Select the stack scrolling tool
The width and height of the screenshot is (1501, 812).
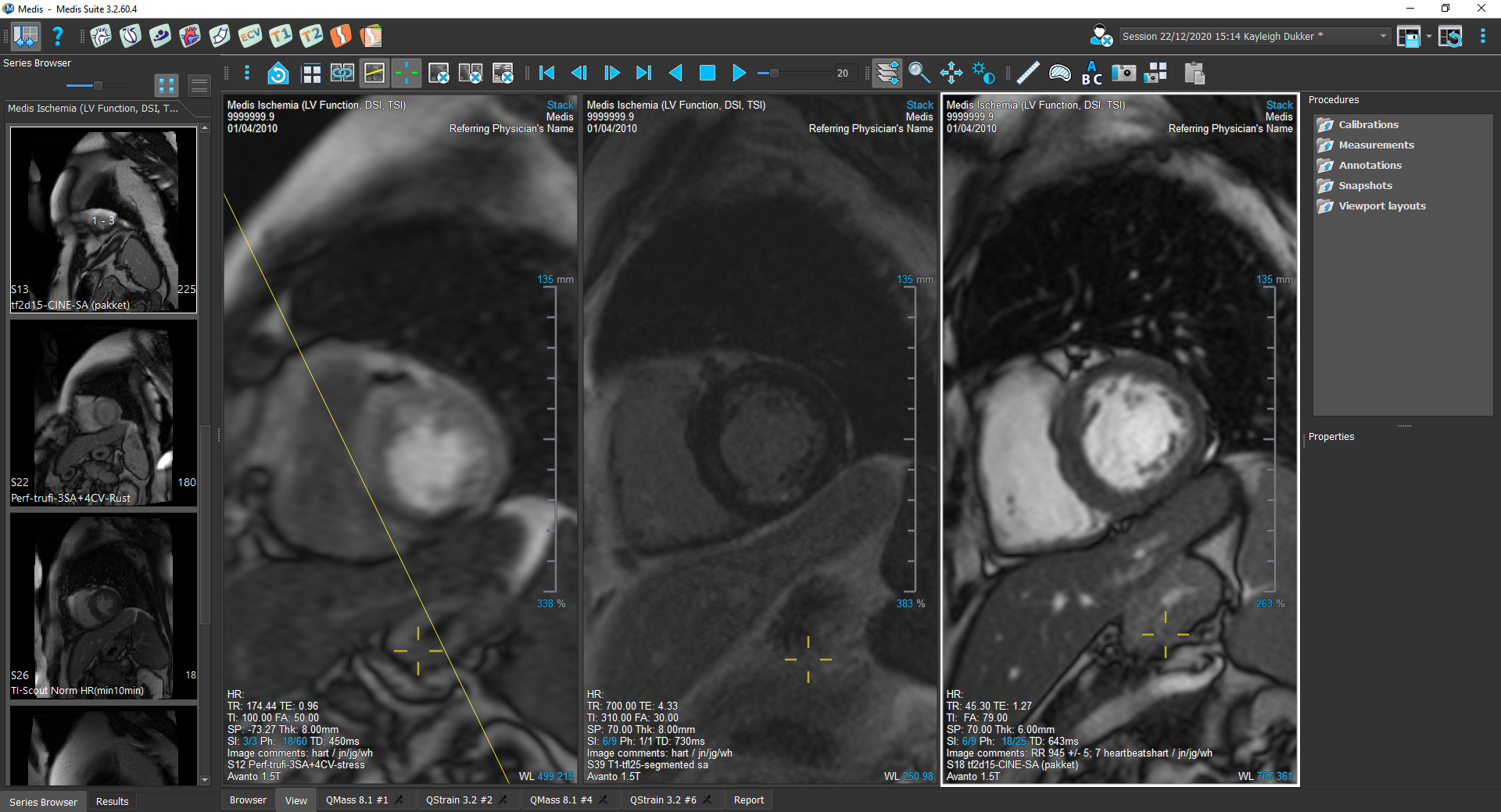pos(888,73)
